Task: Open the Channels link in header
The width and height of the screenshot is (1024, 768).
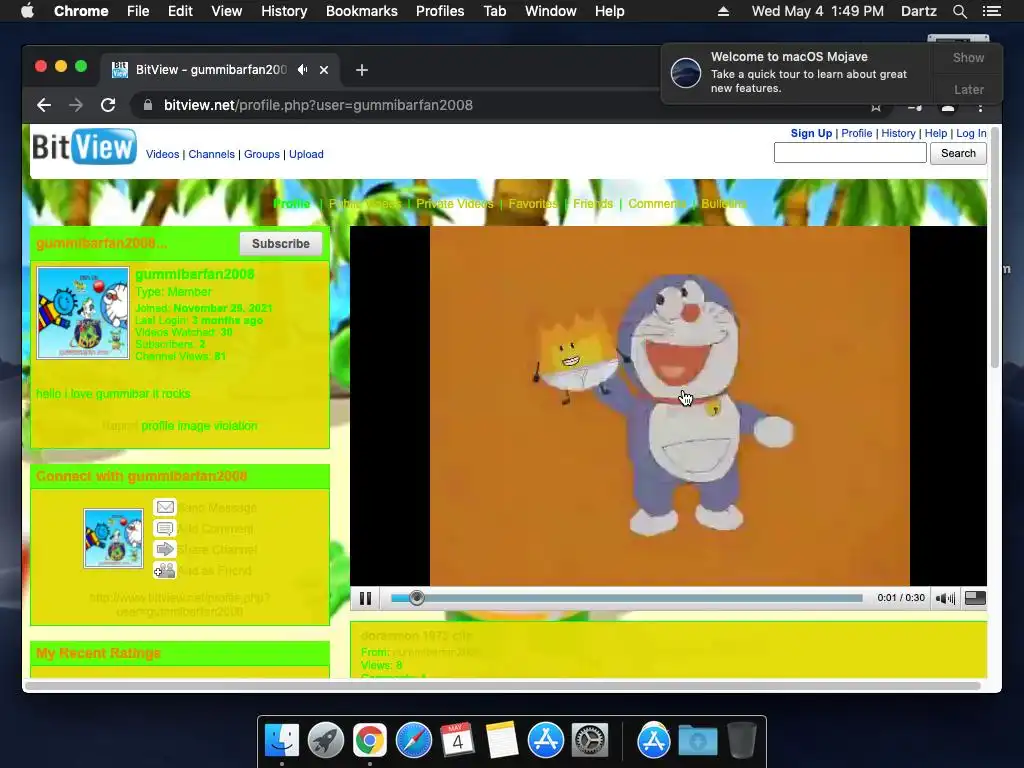Action: [x=212, y=154]
